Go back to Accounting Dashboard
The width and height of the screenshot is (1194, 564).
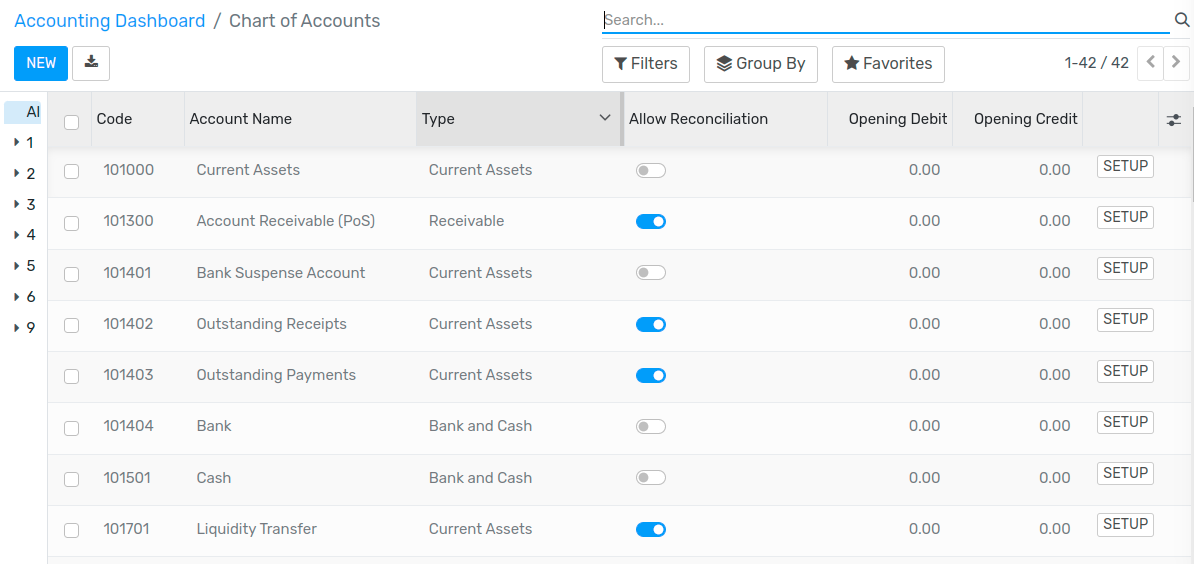(110, 21)
